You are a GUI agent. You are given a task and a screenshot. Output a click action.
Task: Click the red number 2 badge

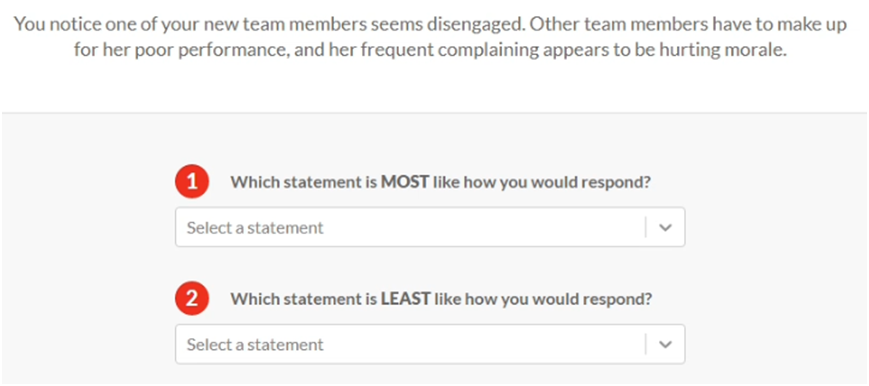pyautogui.click(x=192, y=299)
